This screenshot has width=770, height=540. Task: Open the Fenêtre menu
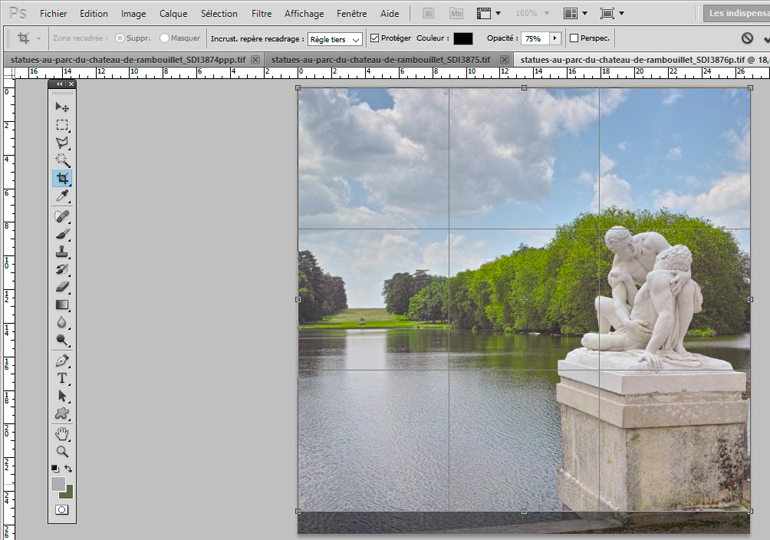[x=352, y=14]
